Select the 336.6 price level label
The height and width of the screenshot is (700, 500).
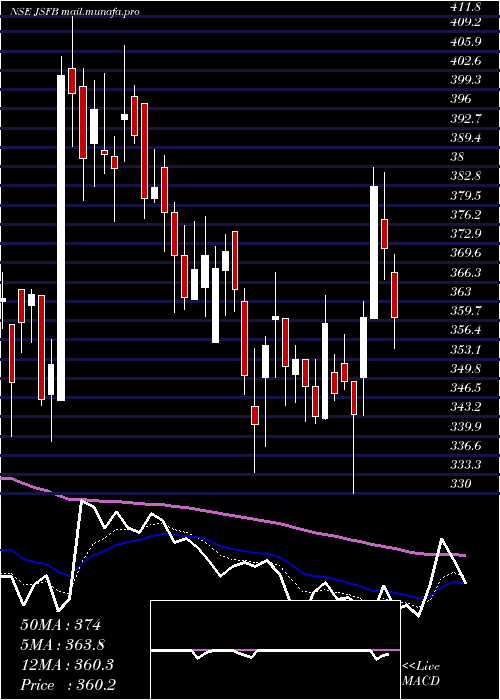pos(466,446)
